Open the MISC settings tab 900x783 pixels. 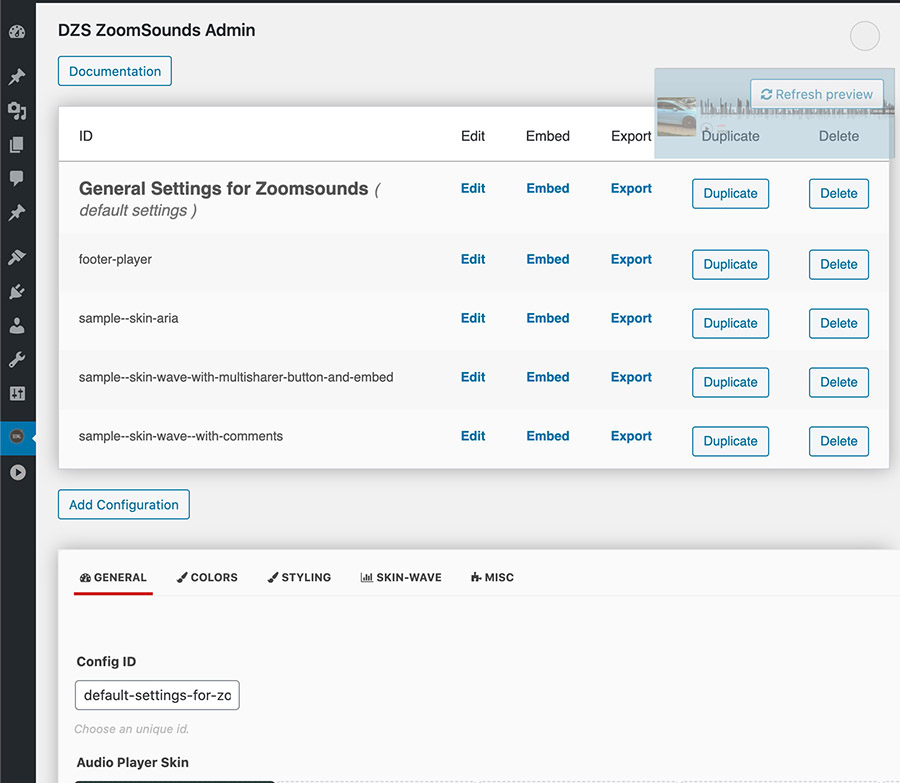pos(492,577)
